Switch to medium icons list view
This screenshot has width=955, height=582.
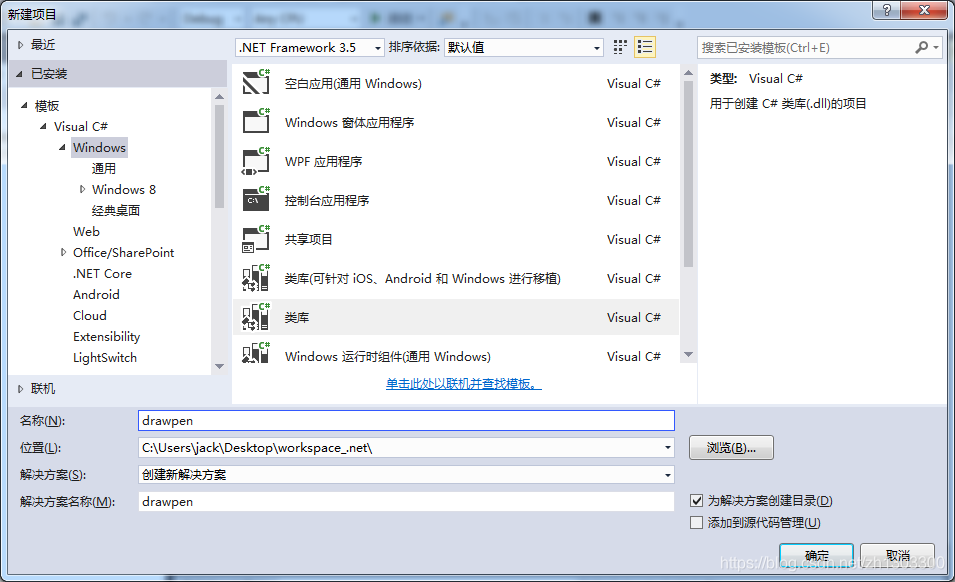point(645,47)
